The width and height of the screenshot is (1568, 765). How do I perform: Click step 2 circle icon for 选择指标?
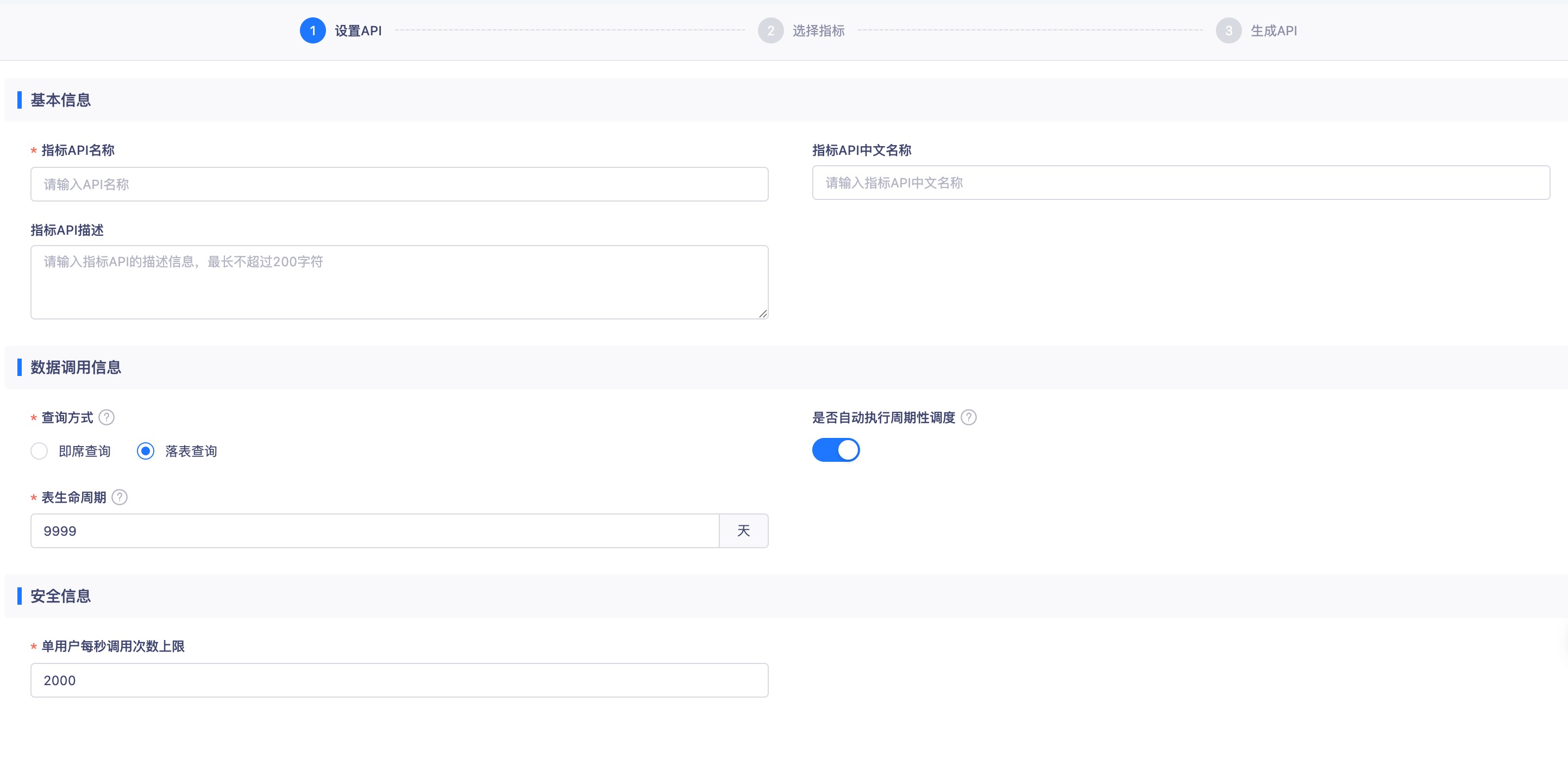[x=770, y=30]
